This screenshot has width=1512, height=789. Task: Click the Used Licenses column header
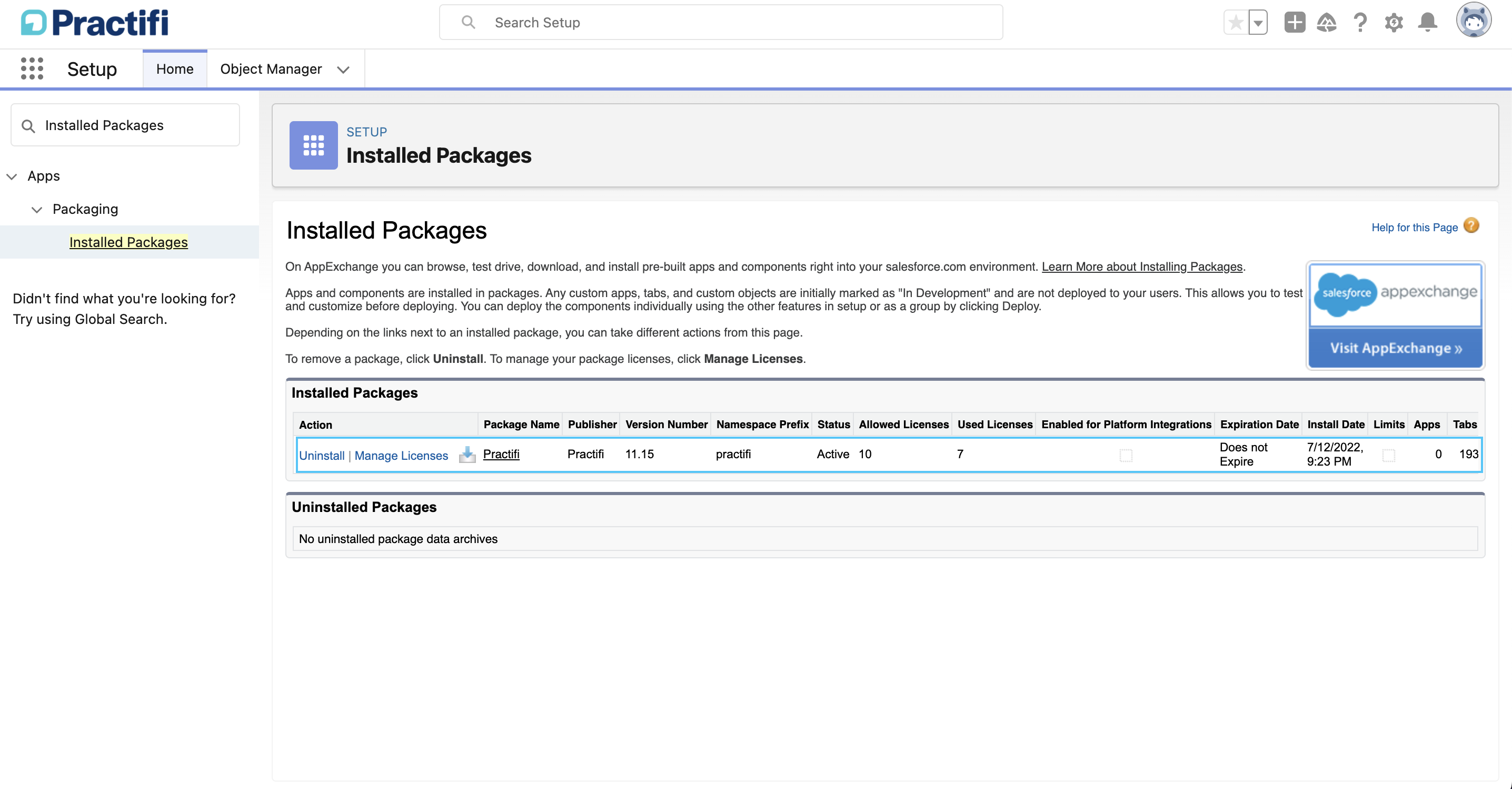click(995, 425)
